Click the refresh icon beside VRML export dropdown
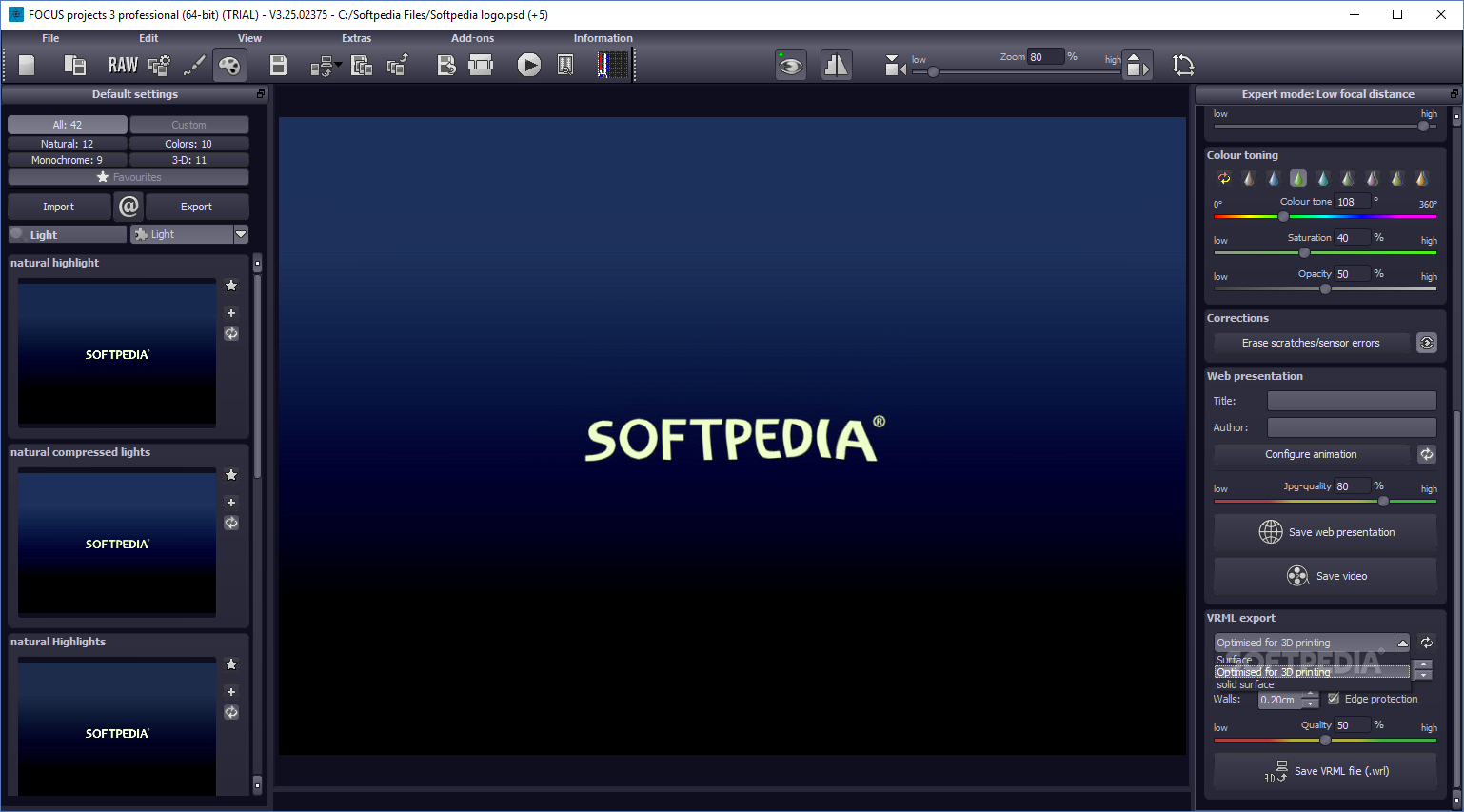 [x=1427, y=643]
